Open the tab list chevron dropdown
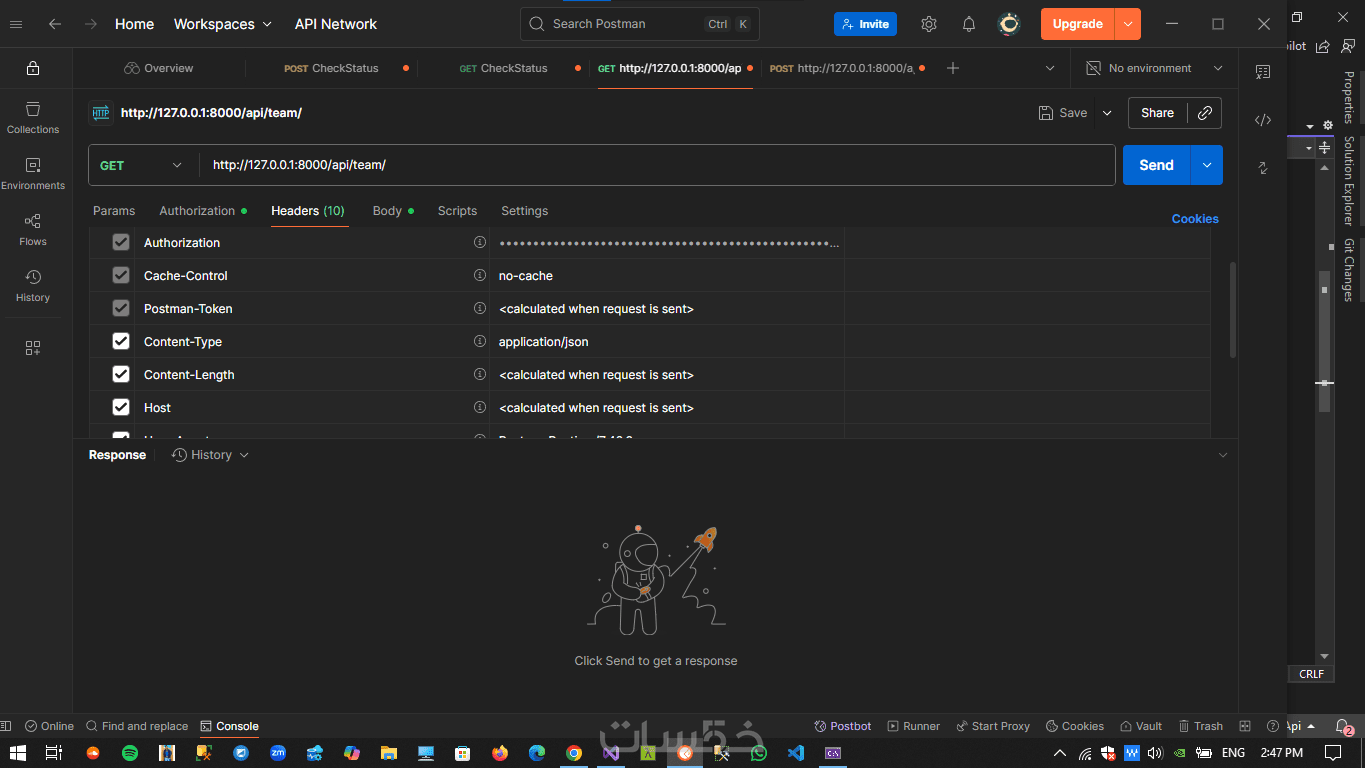1365x768 pixels. click(x=1050, y=68)
